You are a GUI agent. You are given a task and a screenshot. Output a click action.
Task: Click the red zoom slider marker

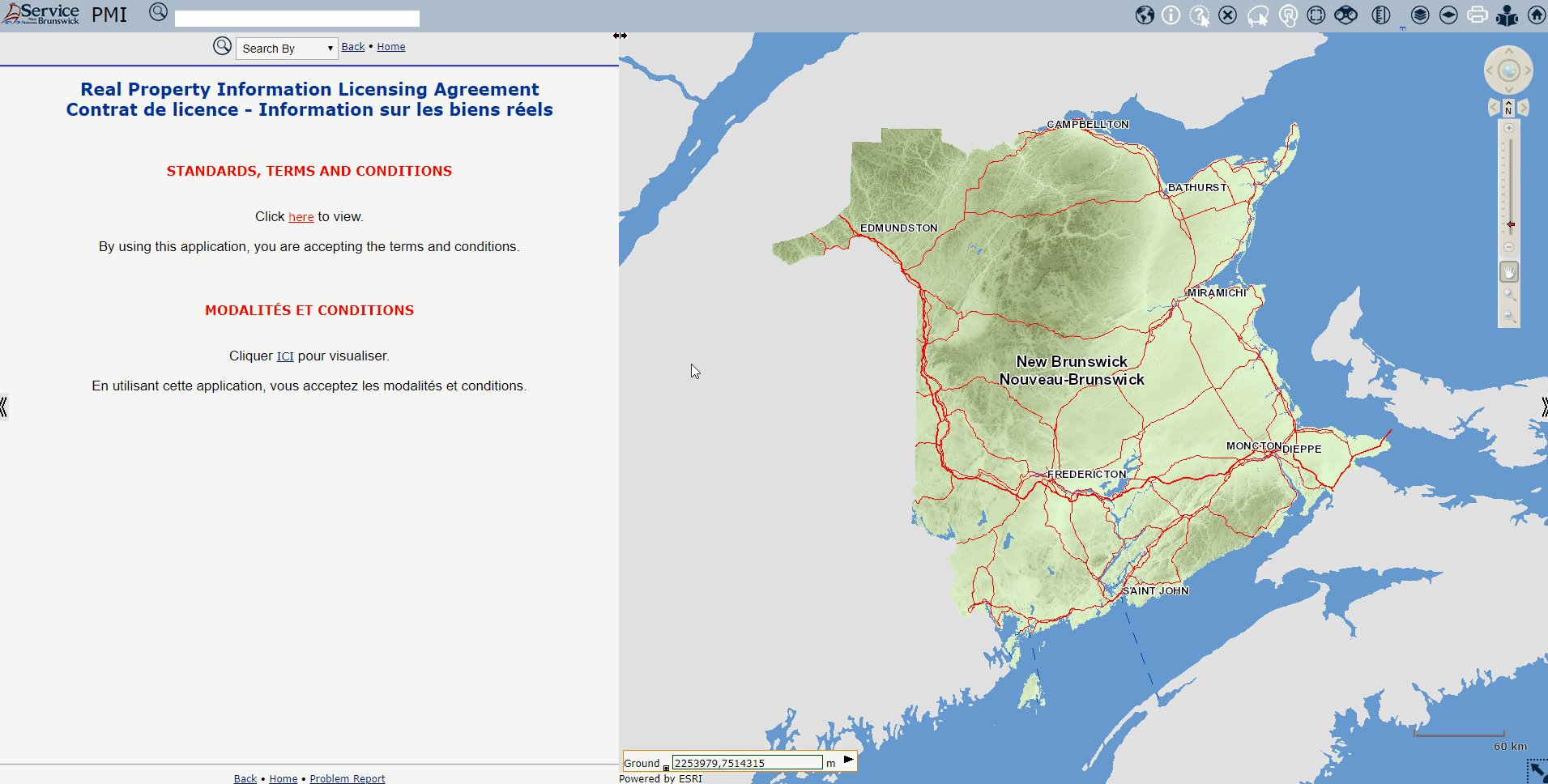pos(1510,224)
